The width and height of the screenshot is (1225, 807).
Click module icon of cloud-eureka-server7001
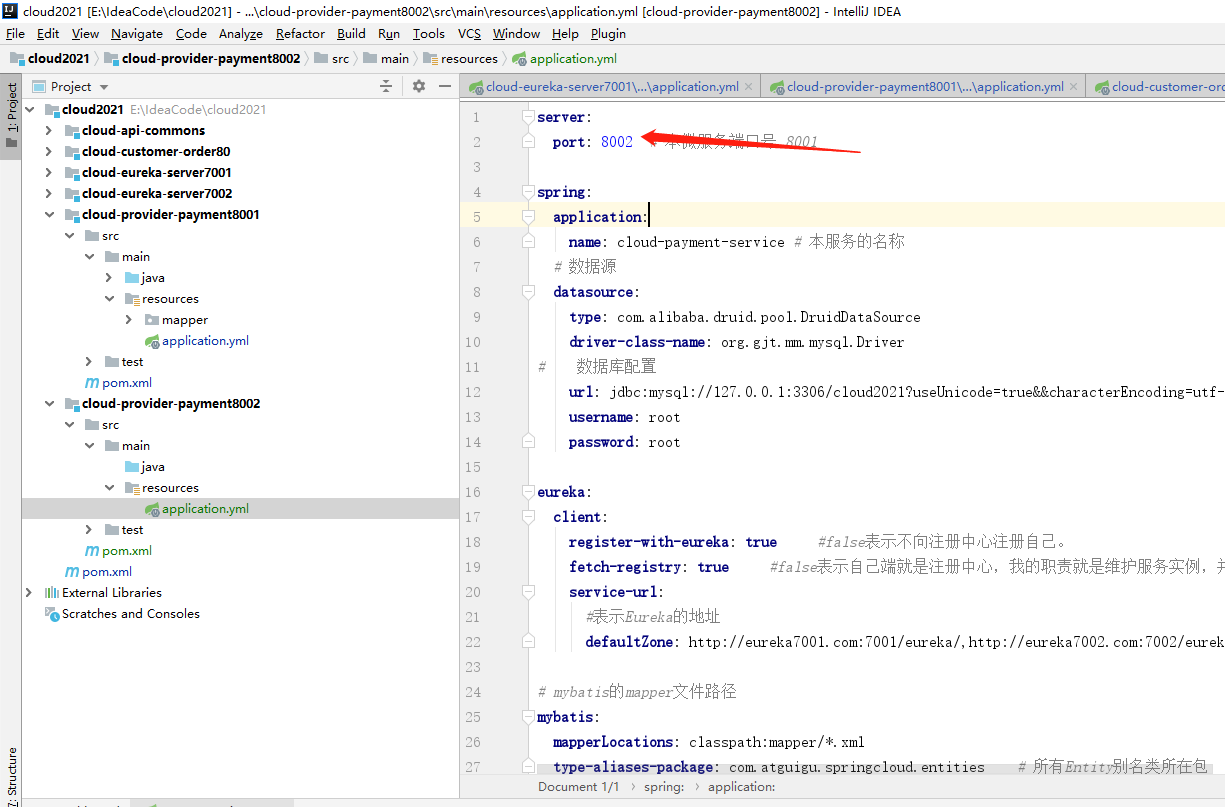point(72,173)
